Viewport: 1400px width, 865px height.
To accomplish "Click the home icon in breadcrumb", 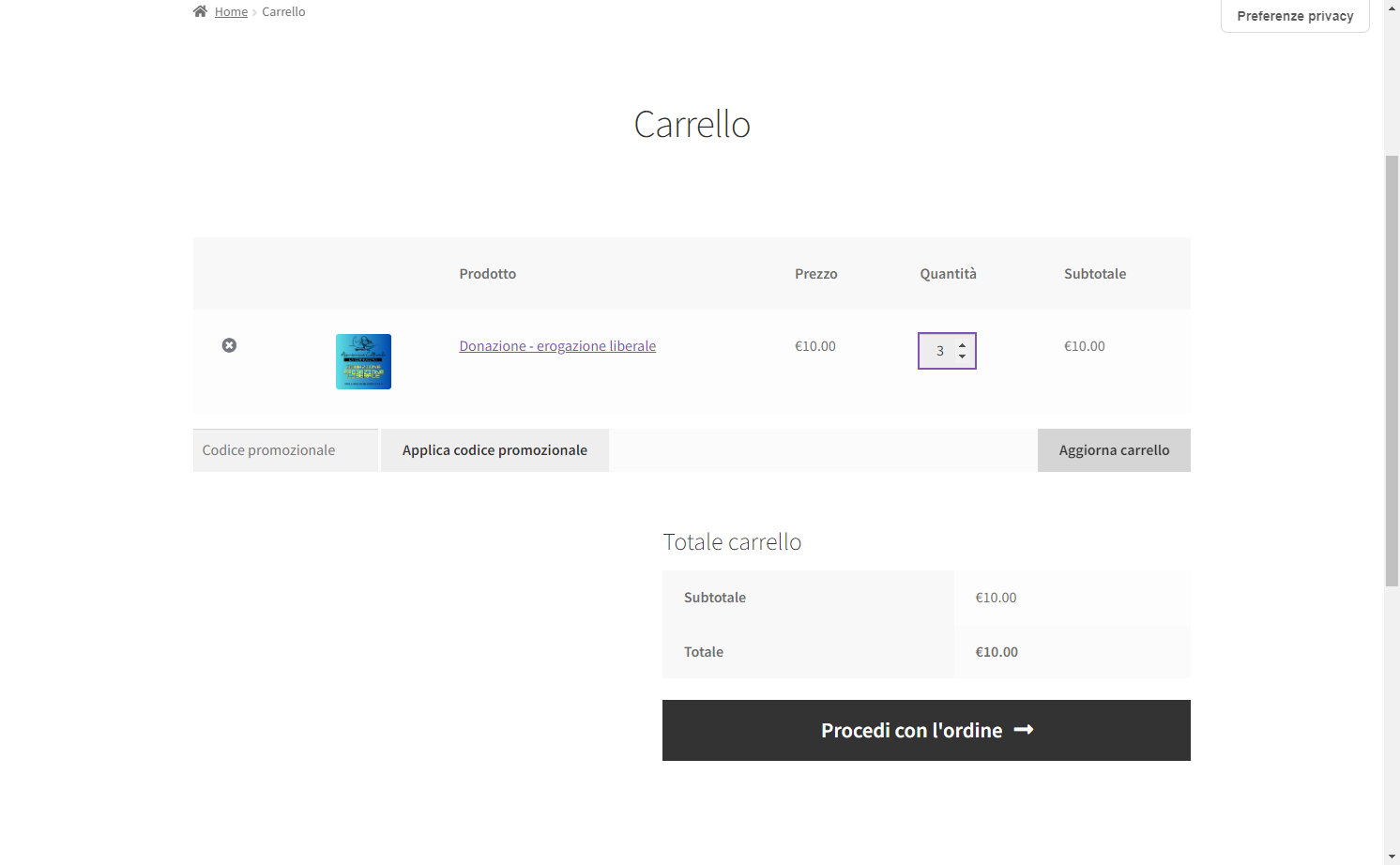I will [x=200, y=11].
